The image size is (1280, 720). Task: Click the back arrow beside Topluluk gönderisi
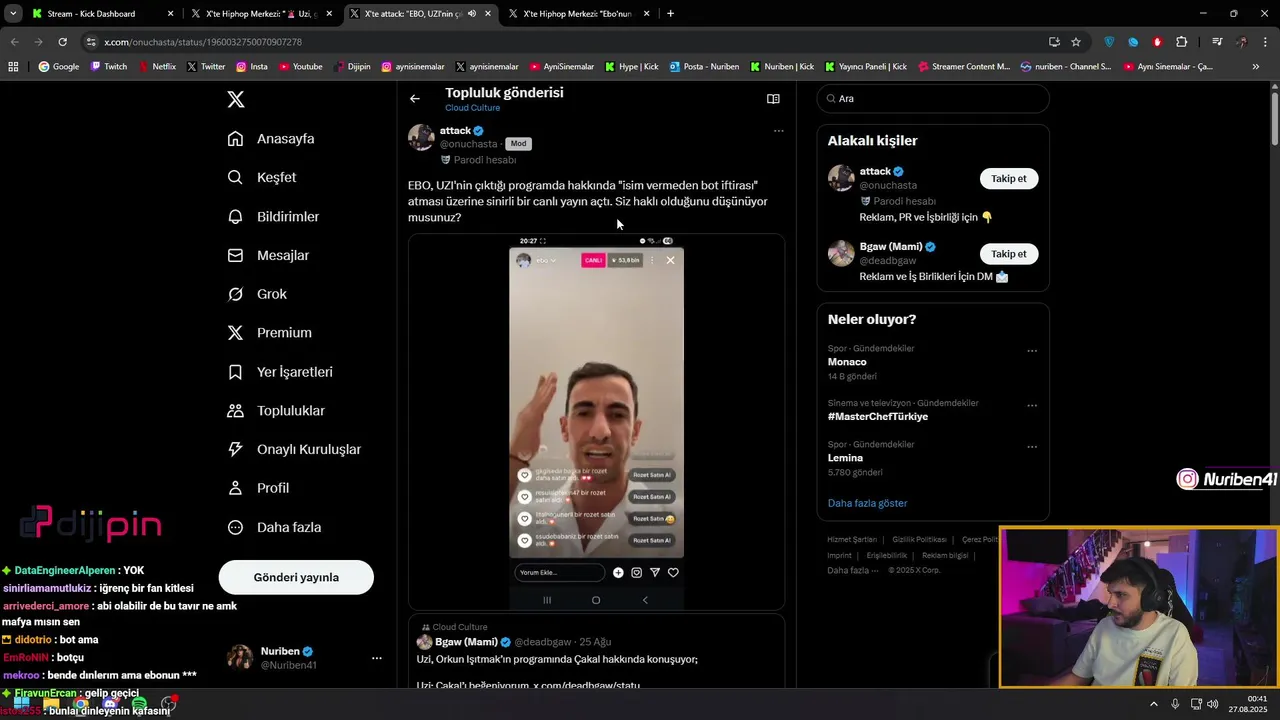415,98
